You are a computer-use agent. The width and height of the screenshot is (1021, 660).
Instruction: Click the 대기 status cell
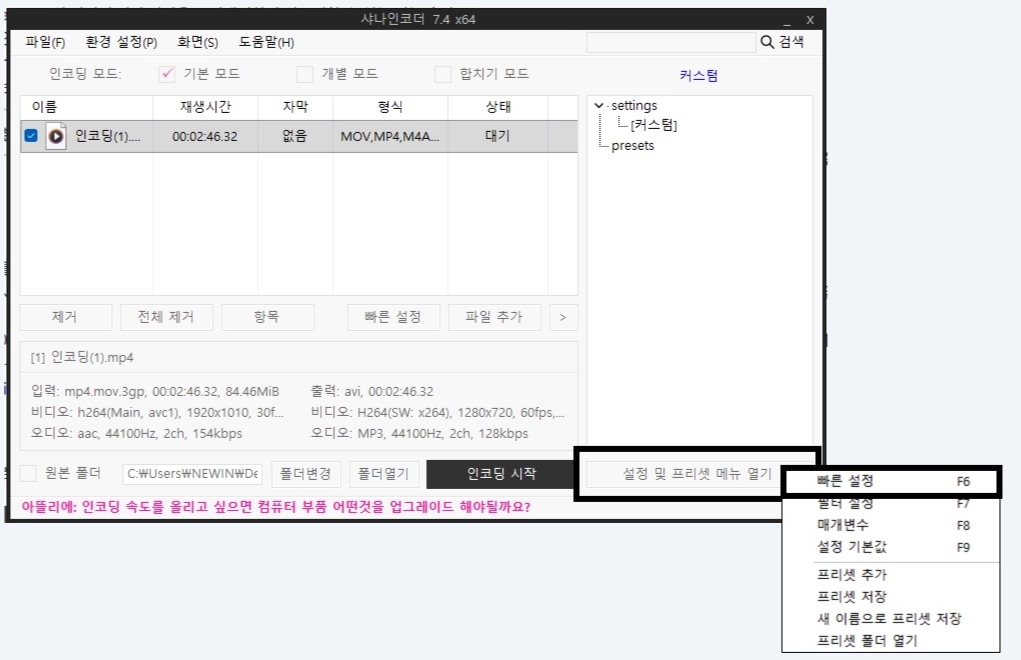[x=497, y=136]
